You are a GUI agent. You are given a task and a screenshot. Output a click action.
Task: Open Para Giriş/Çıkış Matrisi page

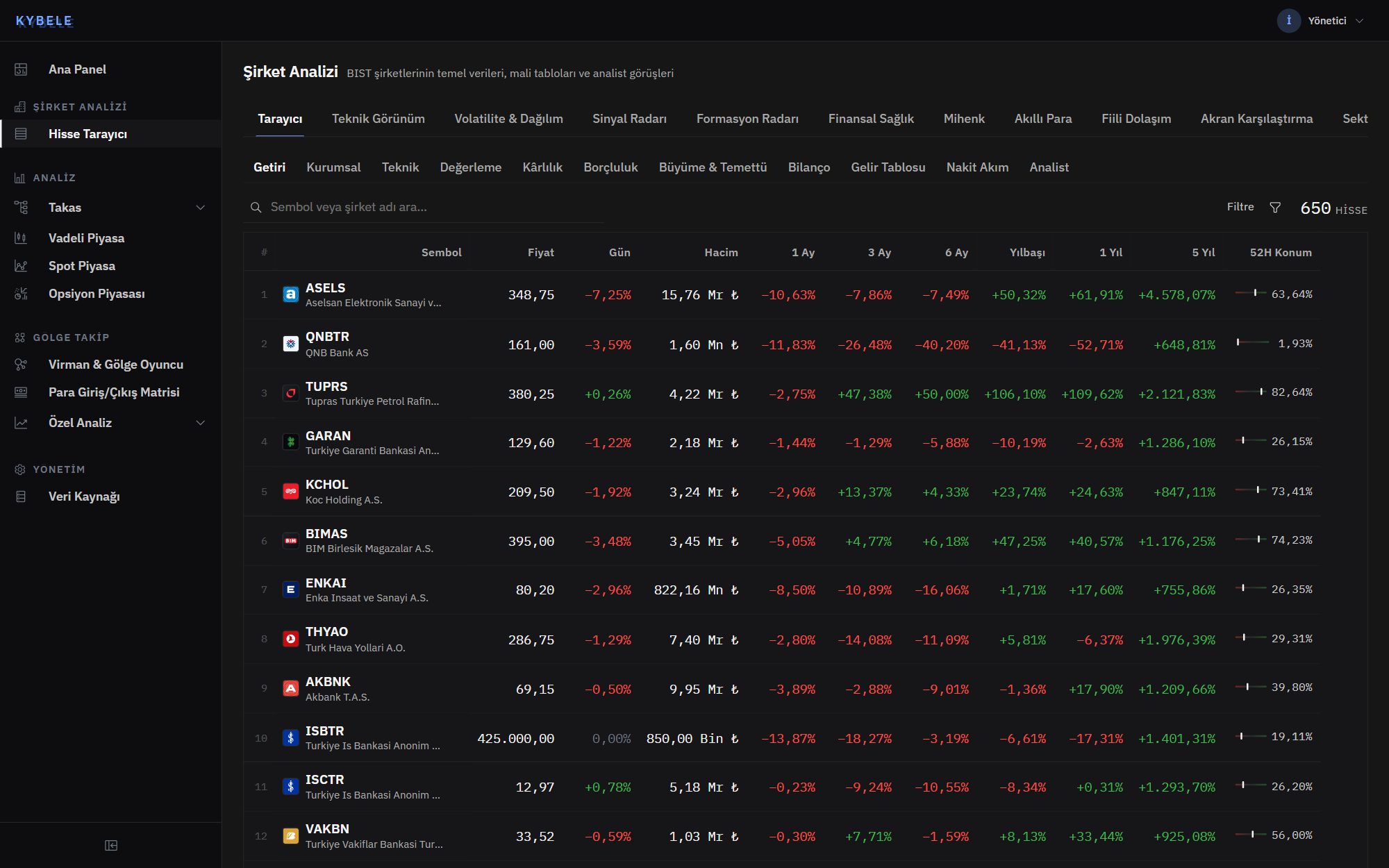click(111, 392)
